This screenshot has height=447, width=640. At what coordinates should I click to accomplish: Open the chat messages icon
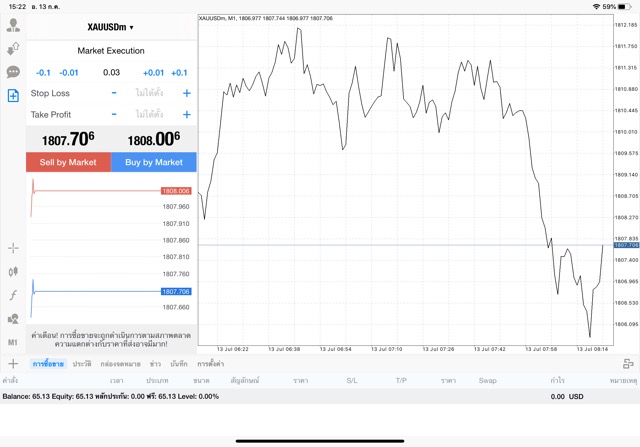[13, 72]
